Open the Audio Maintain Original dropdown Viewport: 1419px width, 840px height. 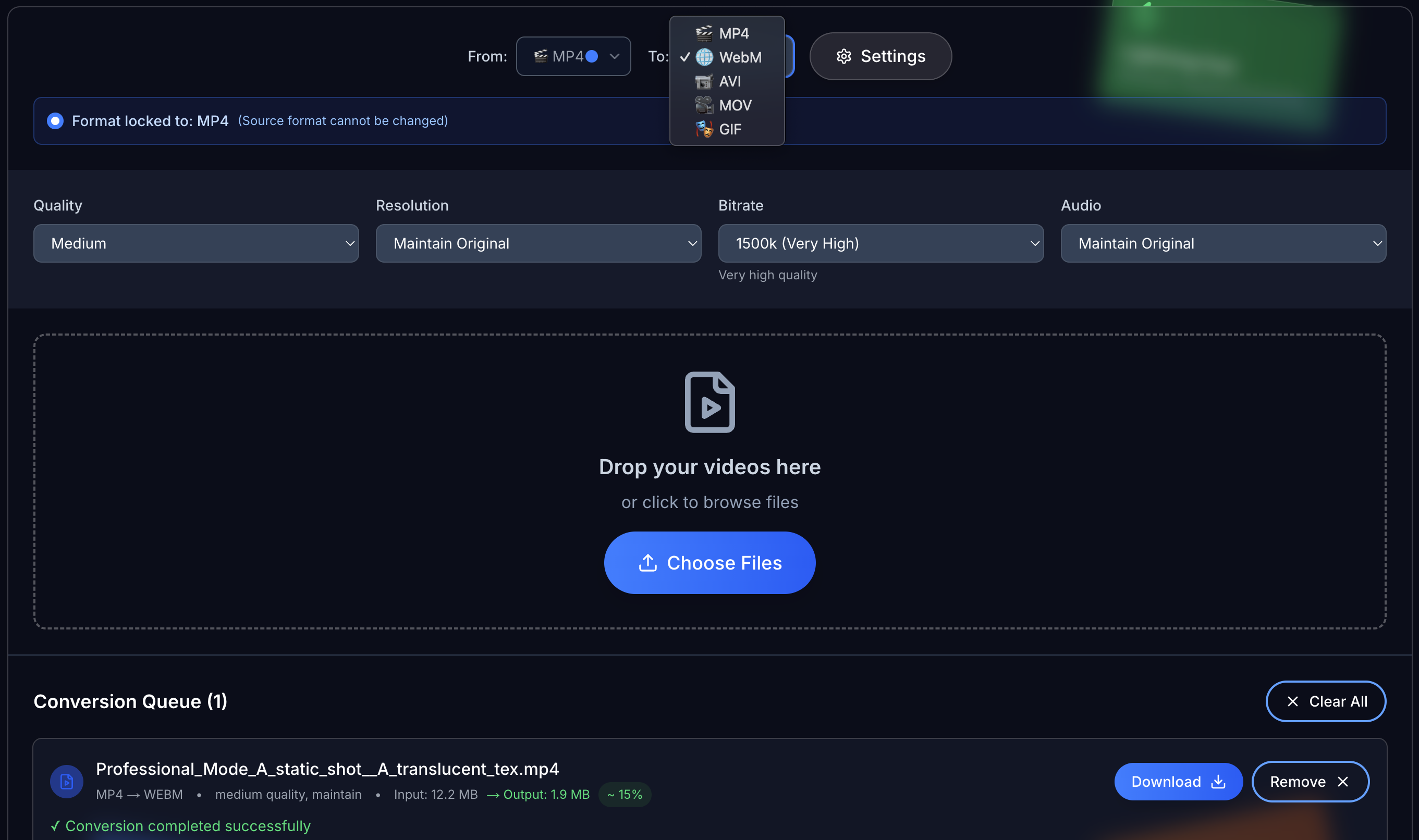pos(1223,243)
